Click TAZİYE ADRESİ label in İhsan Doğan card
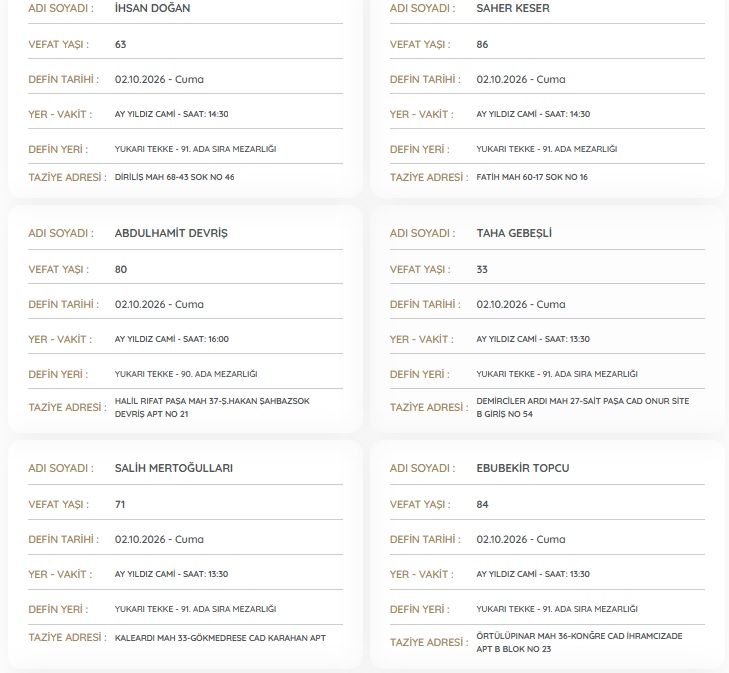 pos(67,177)
